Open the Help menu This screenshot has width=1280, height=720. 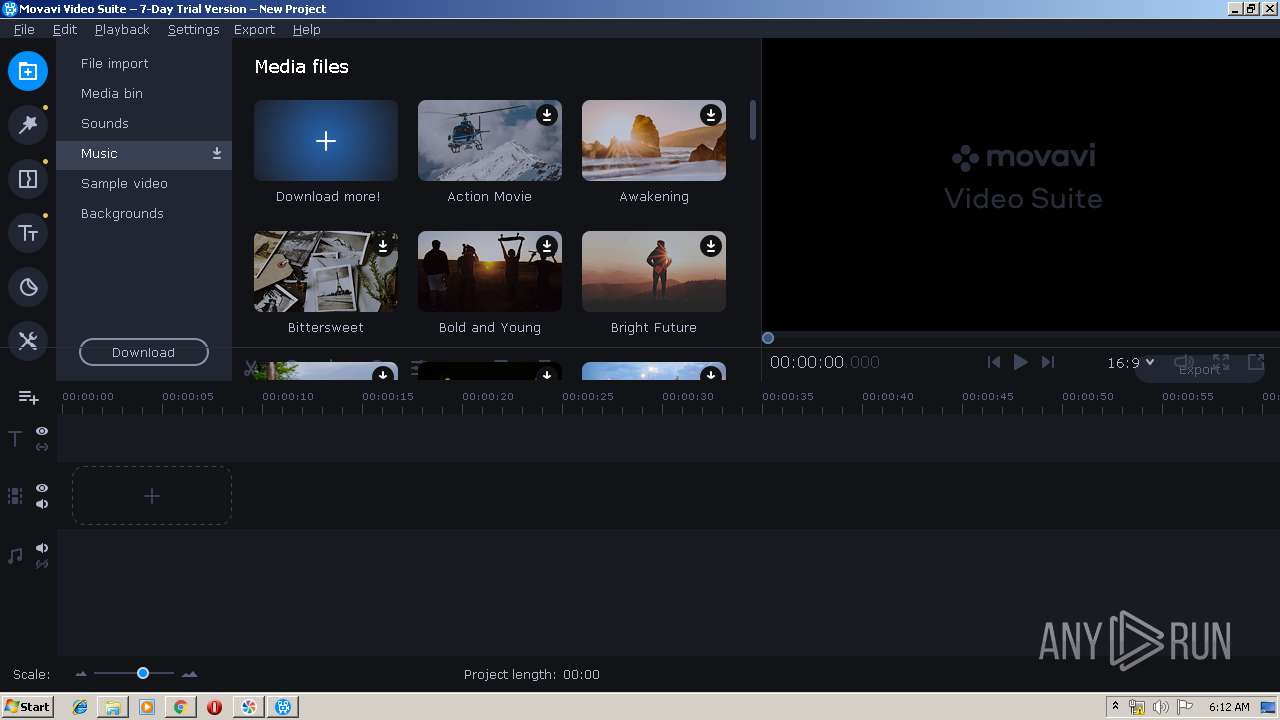[306, 29]
